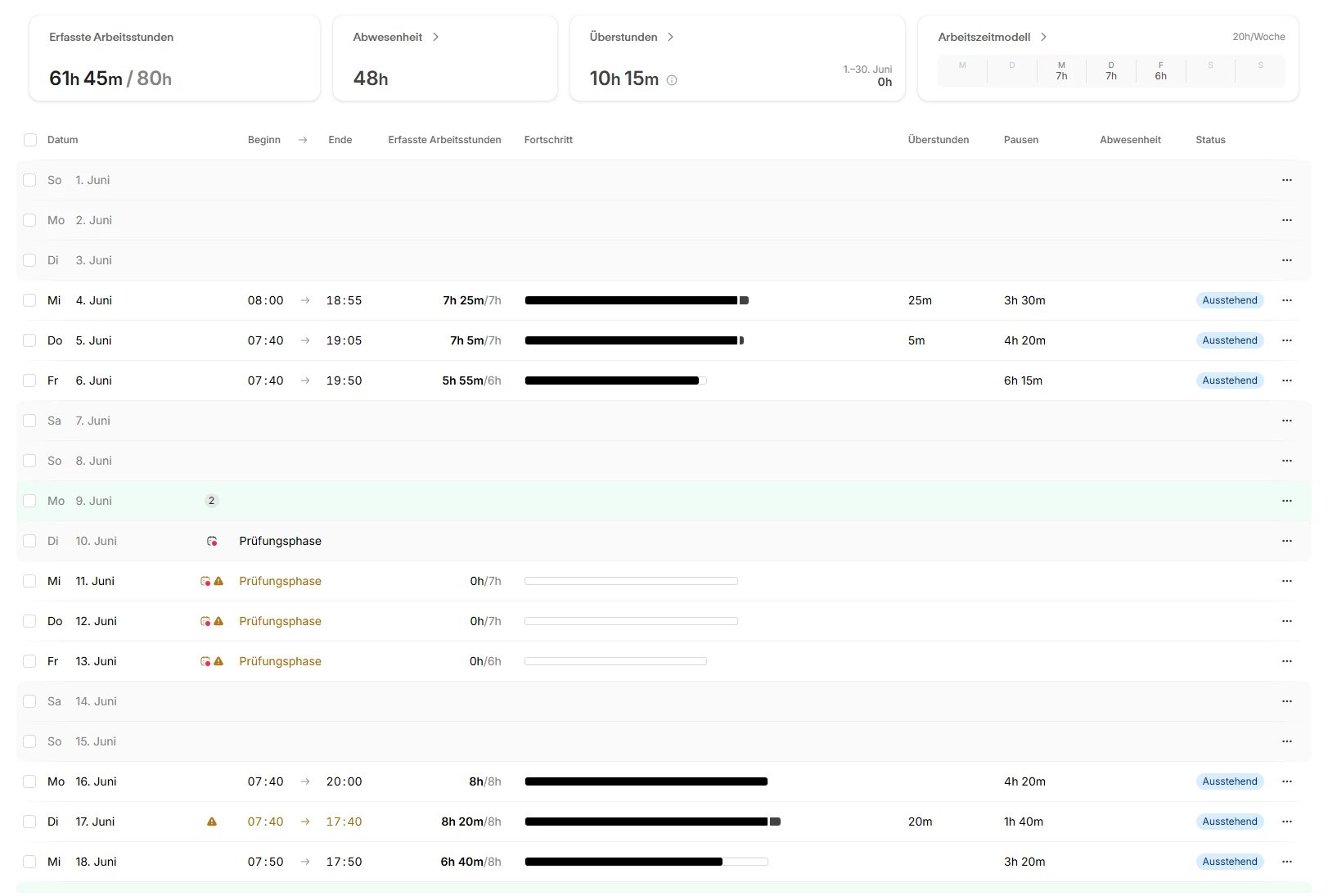Click the absence icon on 13. Juni row
The height and width of the screenshot is (896, 1328).
205,661
